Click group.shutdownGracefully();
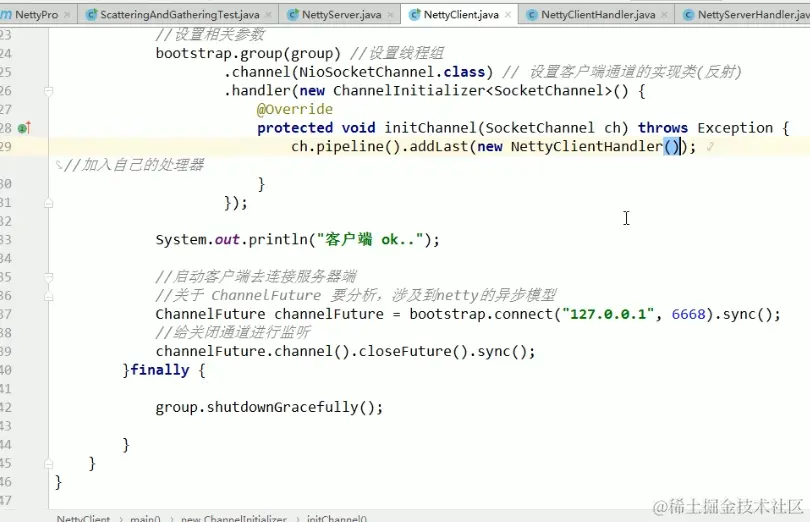 point(269,407)
